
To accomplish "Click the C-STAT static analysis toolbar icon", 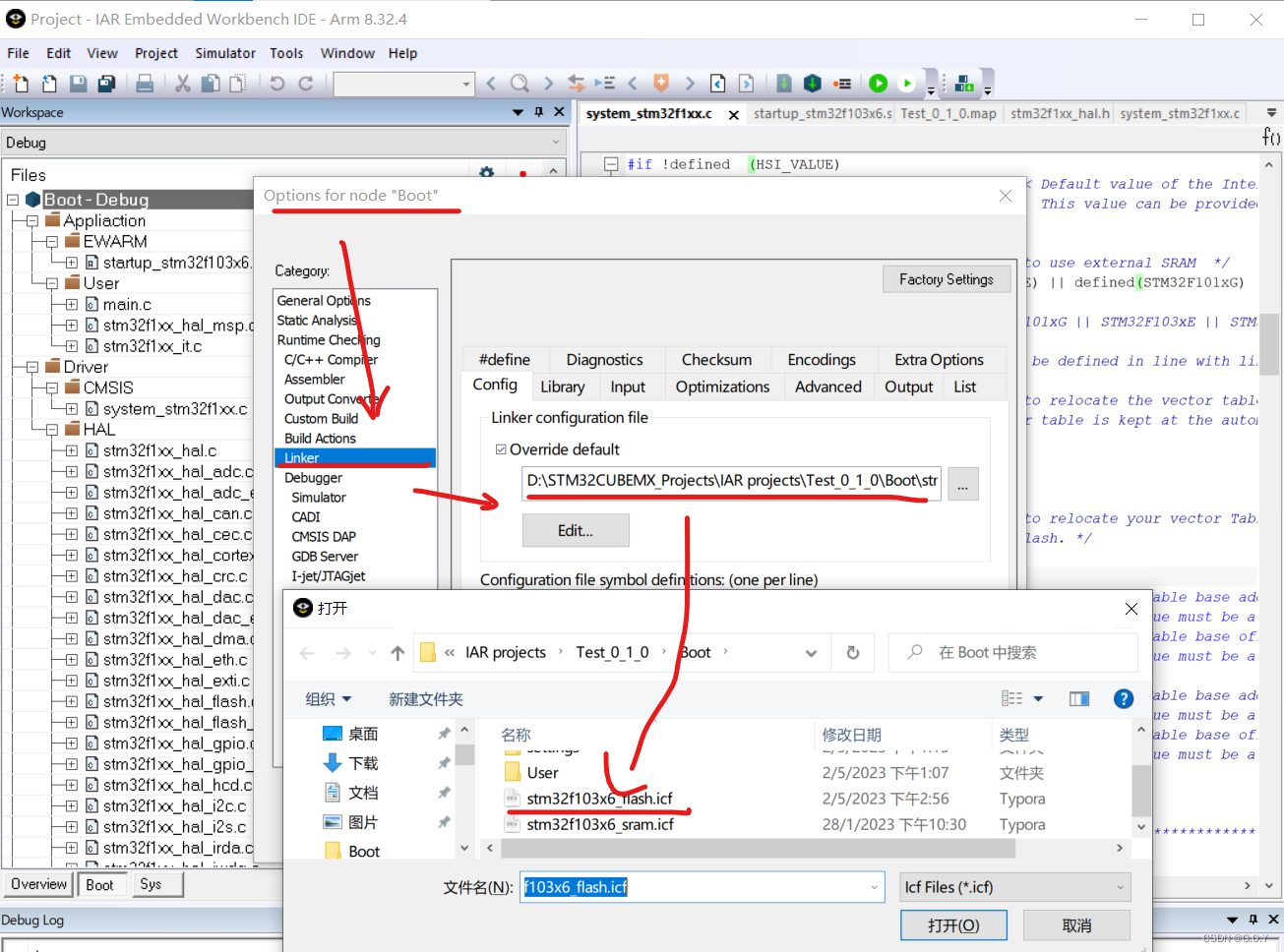I will [964, 84].
